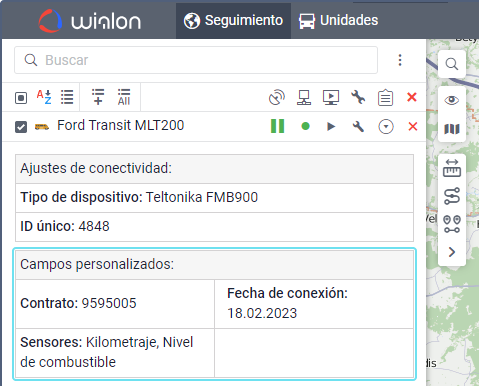Viewport: 479px width, 386px height.
Task: Open the routing tool on map toolbar
Action: (x=452, y=196)
